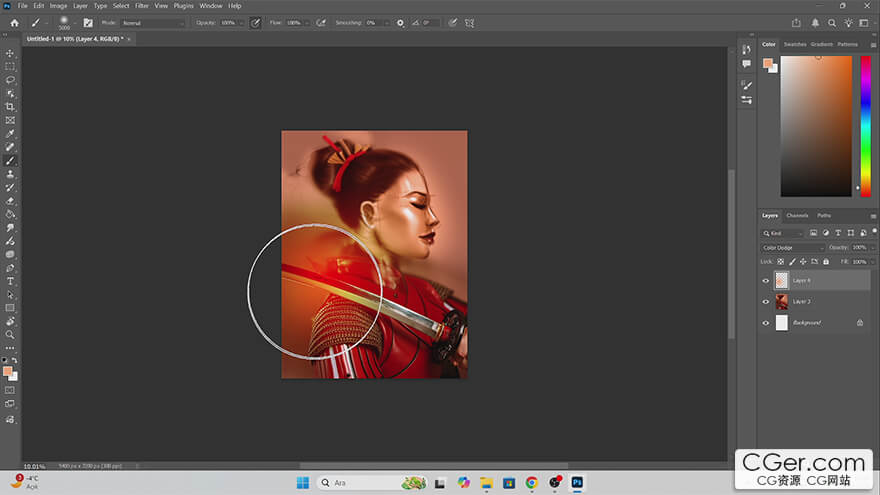This screenshot has height=495, width=880.
Task: Open the Color Dodge blend mode dropdown
Action: 794,247
